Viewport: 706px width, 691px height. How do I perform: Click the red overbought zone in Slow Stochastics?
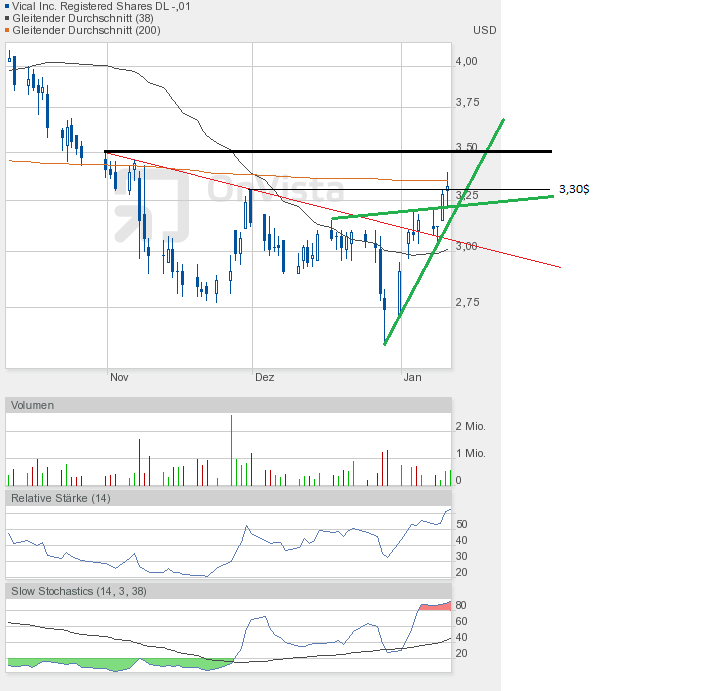coord(436,606)
